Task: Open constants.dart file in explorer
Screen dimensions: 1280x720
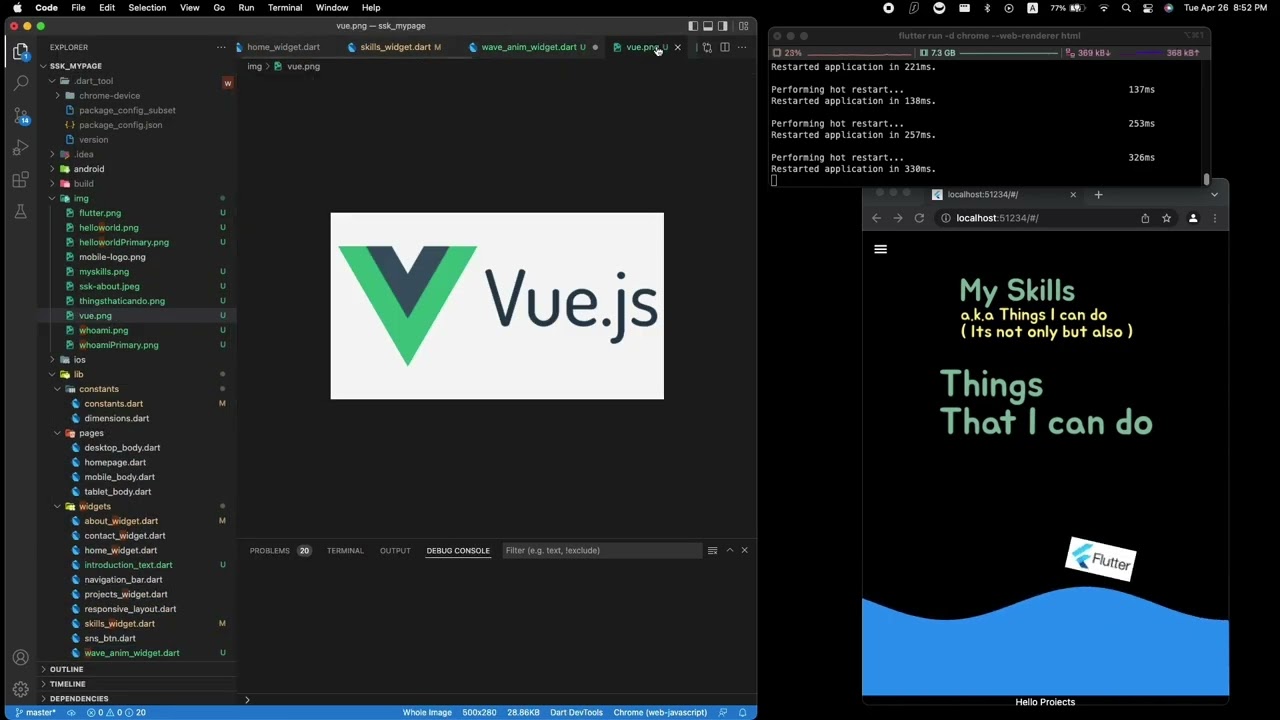Action: 113,404
